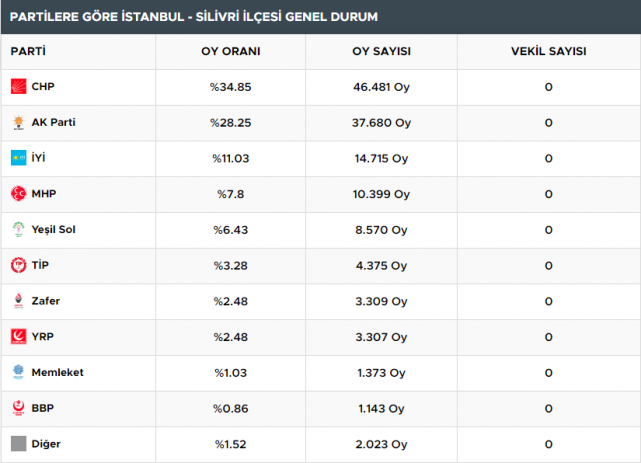
Task: Click the CHP party logo icon
Action: click(18, 86)
